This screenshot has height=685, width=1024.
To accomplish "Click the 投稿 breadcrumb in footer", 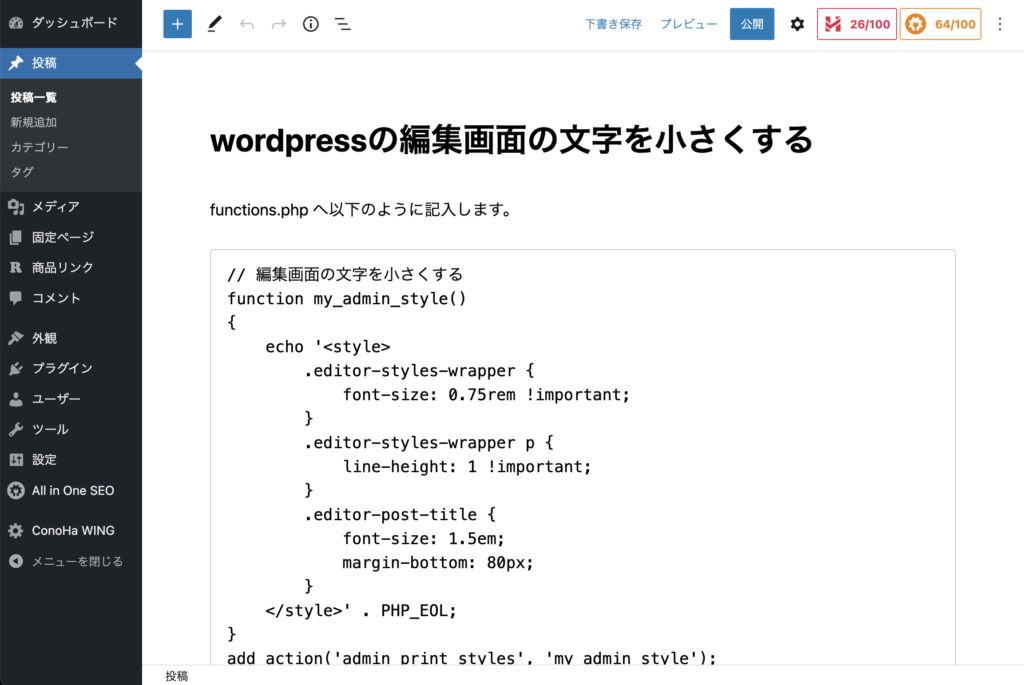I will pyautogui.click(x=176, y=676).
